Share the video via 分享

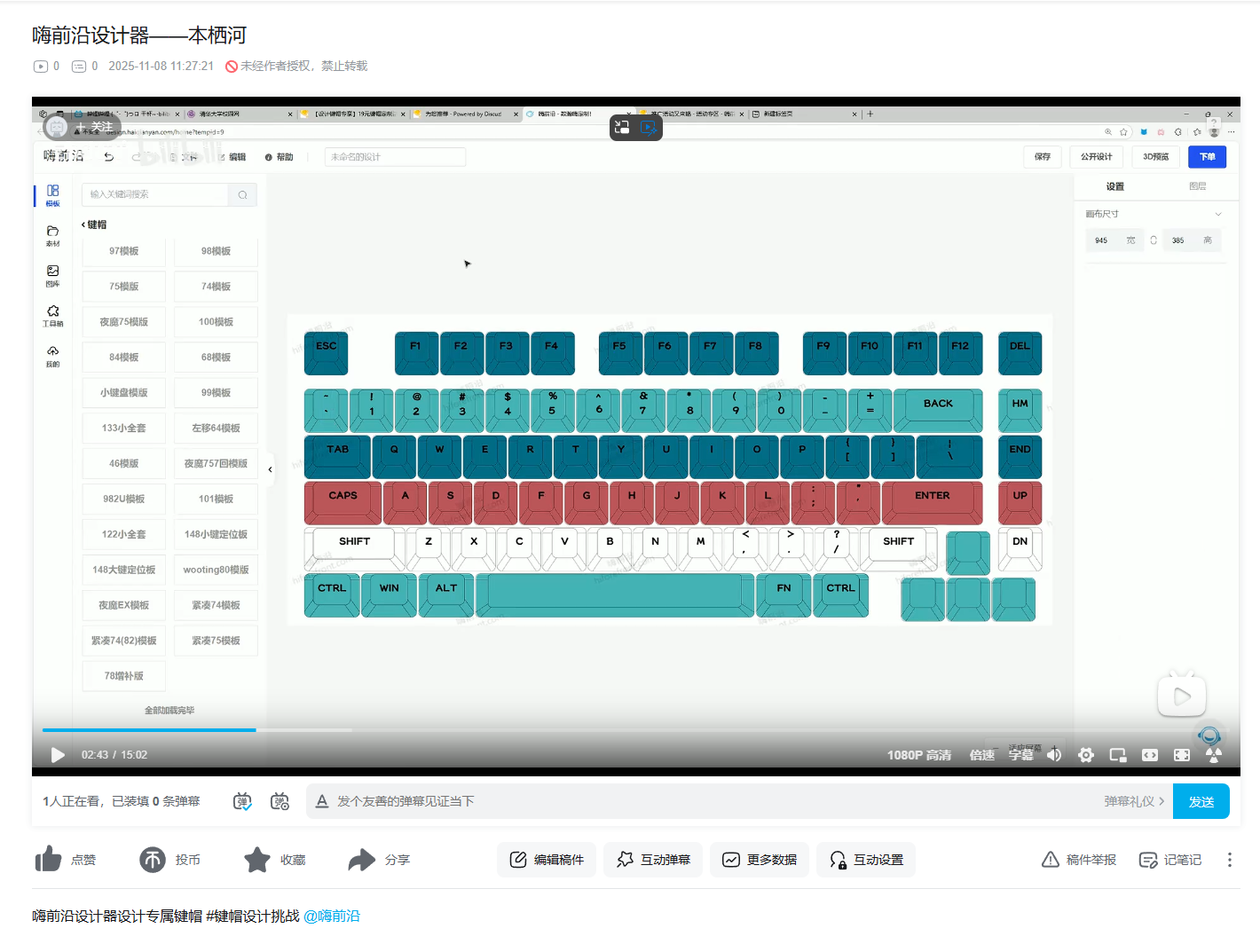tap(362, 860)
